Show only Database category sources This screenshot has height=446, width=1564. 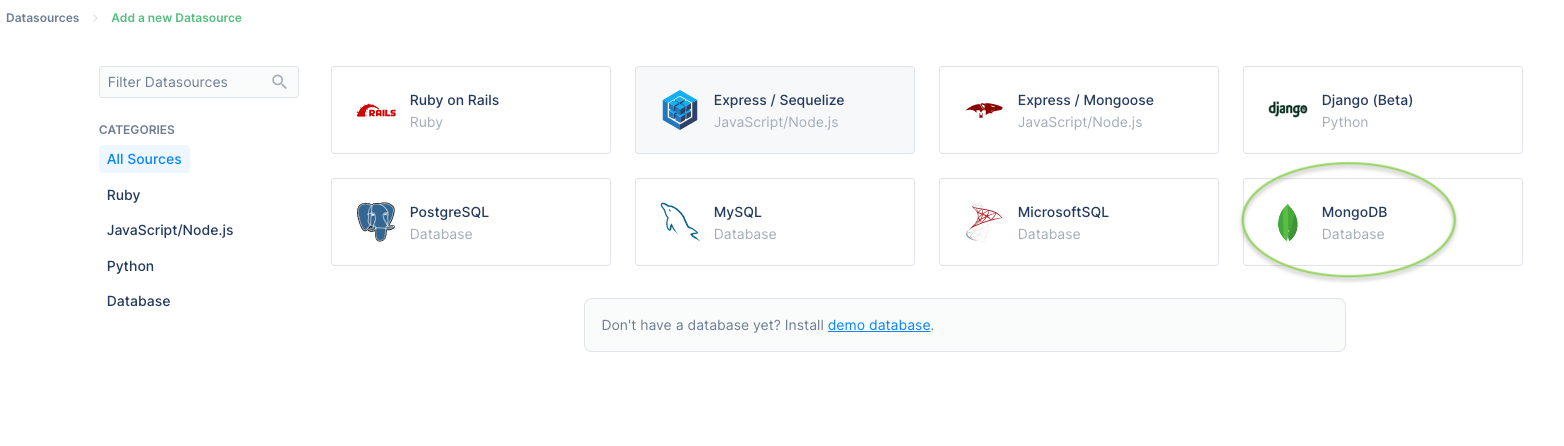(x=138, y=301)
